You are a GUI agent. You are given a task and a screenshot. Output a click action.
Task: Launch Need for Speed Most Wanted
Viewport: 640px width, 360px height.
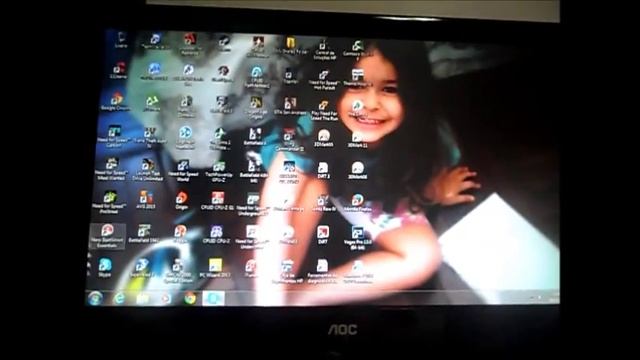point(111,169)
